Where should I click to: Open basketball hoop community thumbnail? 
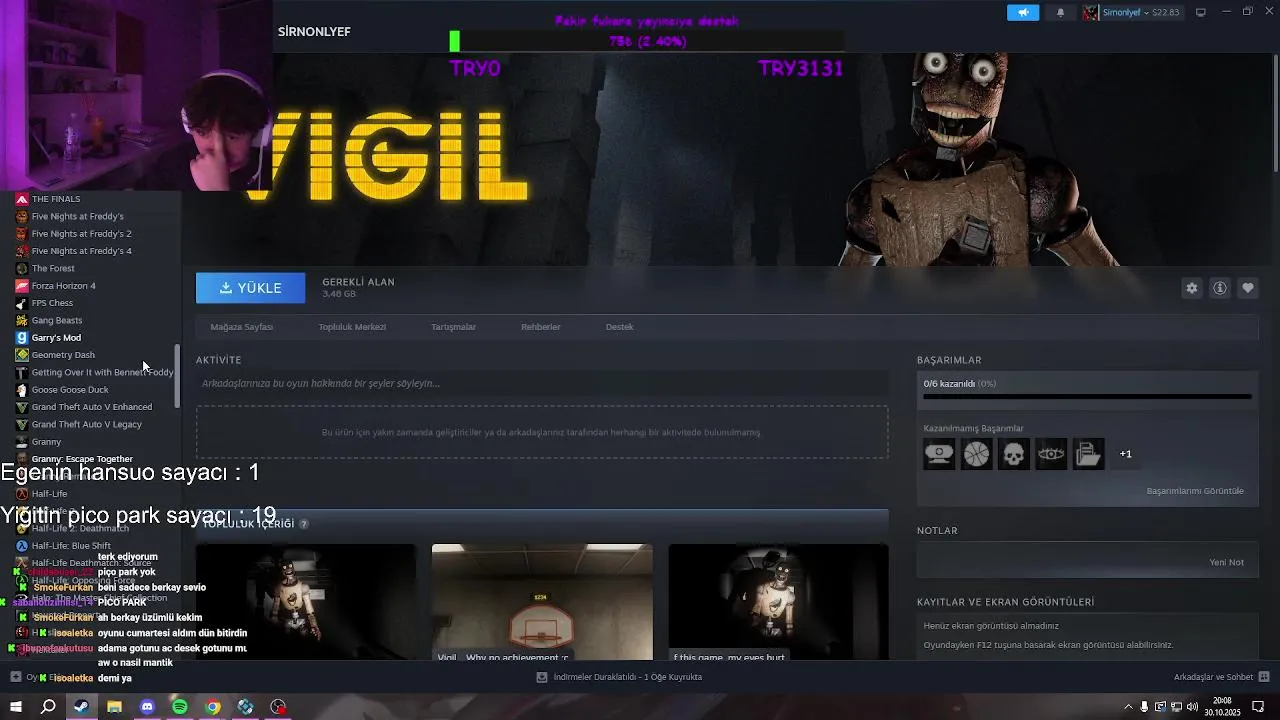click(x=542, y=601)
